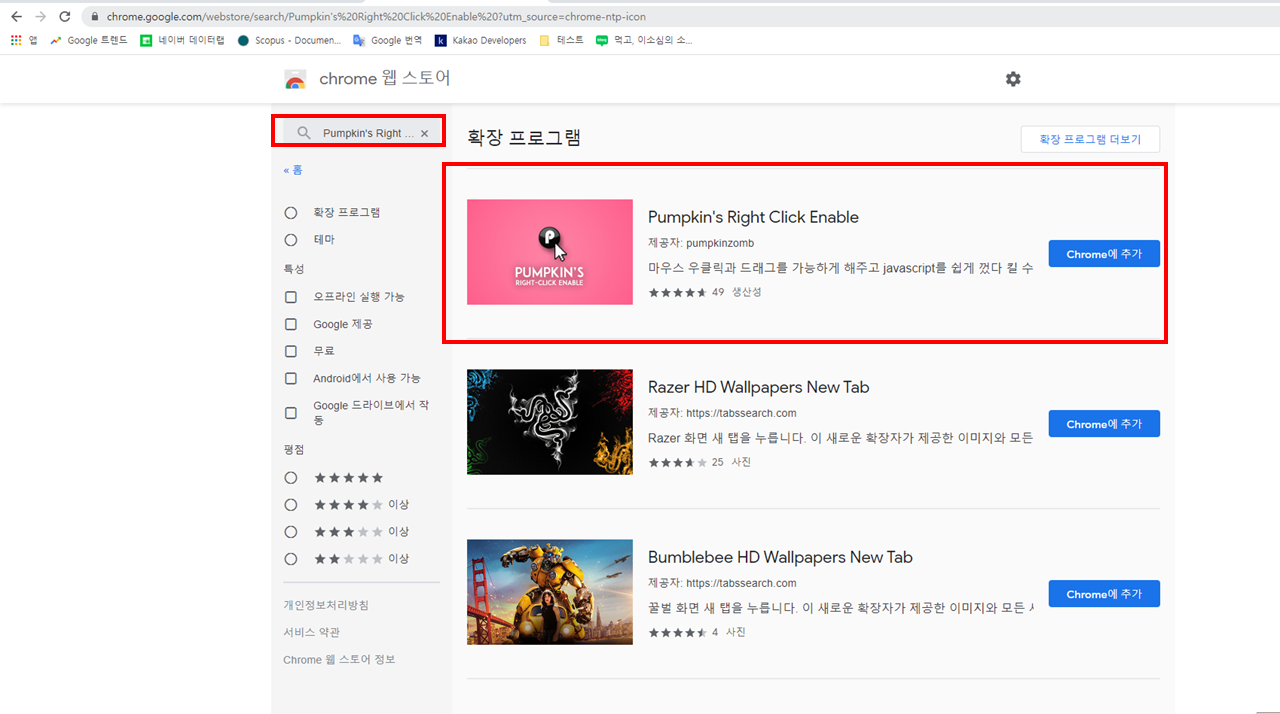This screenshot has height=714, width=1280.
Task: Click the Pumpkin's Right Click Enable title
Action: (x=753, y=217)
